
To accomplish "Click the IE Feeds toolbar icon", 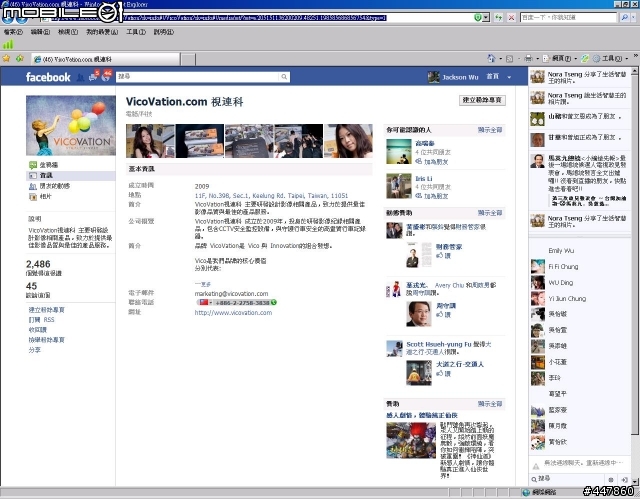I will pyautogui.click(x=509, y=59).
